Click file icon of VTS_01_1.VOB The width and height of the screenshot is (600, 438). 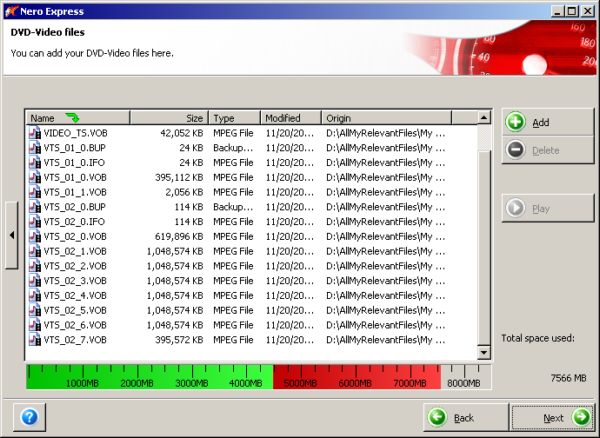pos(35,192)
